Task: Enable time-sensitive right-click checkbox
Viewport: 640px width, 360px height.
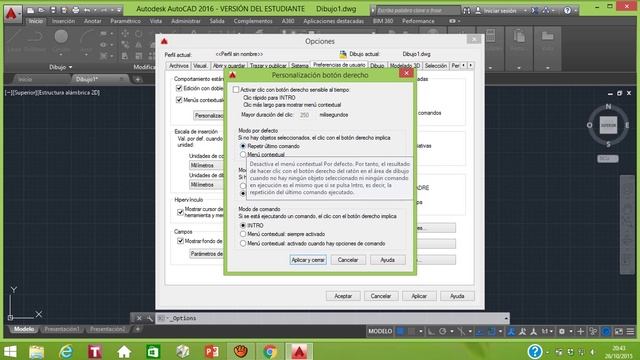Action: coord(236,89)
